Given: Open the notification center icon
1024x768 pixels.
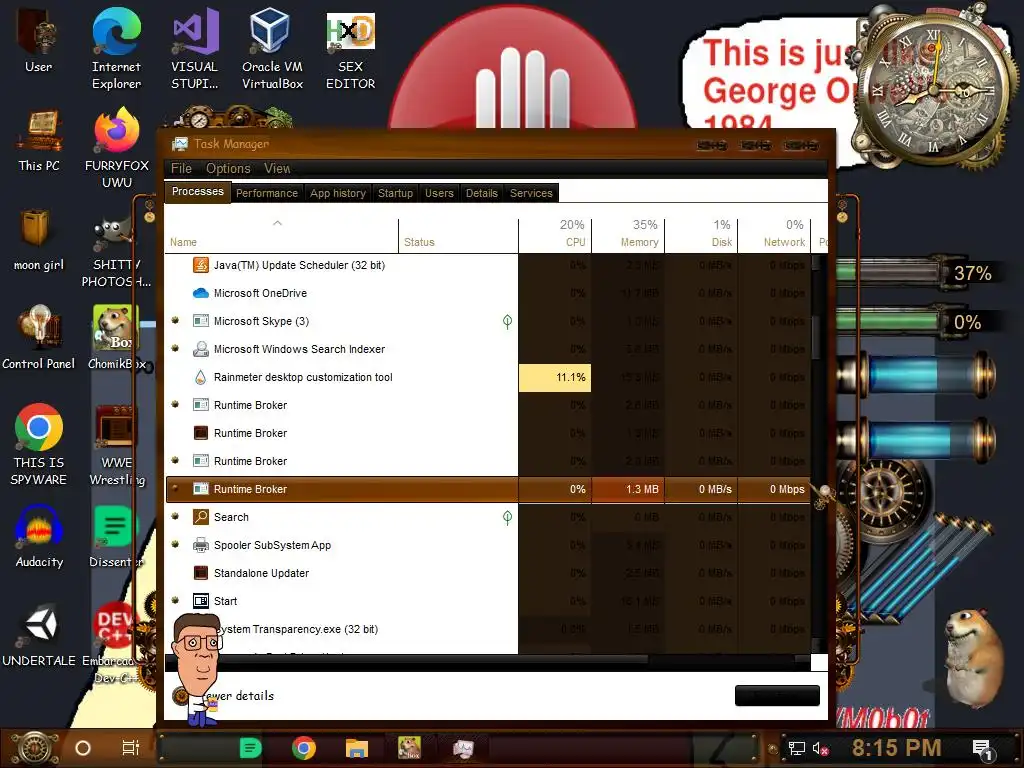Looking at the screenshot, I should 982,749.
